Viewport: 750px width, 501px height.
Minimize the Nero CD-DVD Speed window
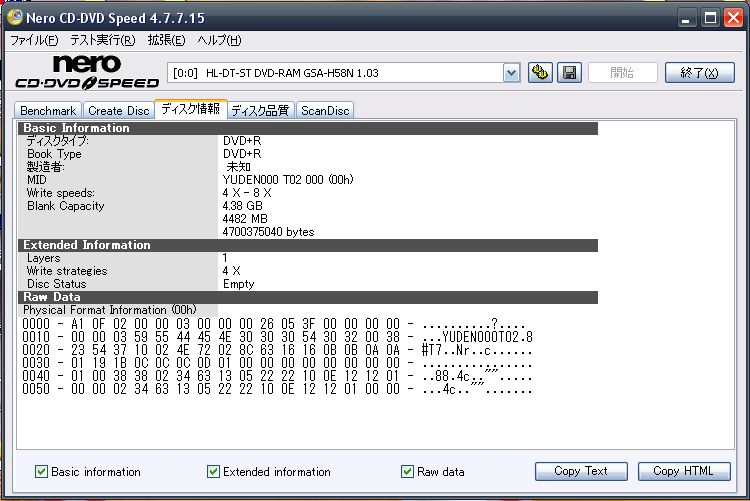point(686,18)
